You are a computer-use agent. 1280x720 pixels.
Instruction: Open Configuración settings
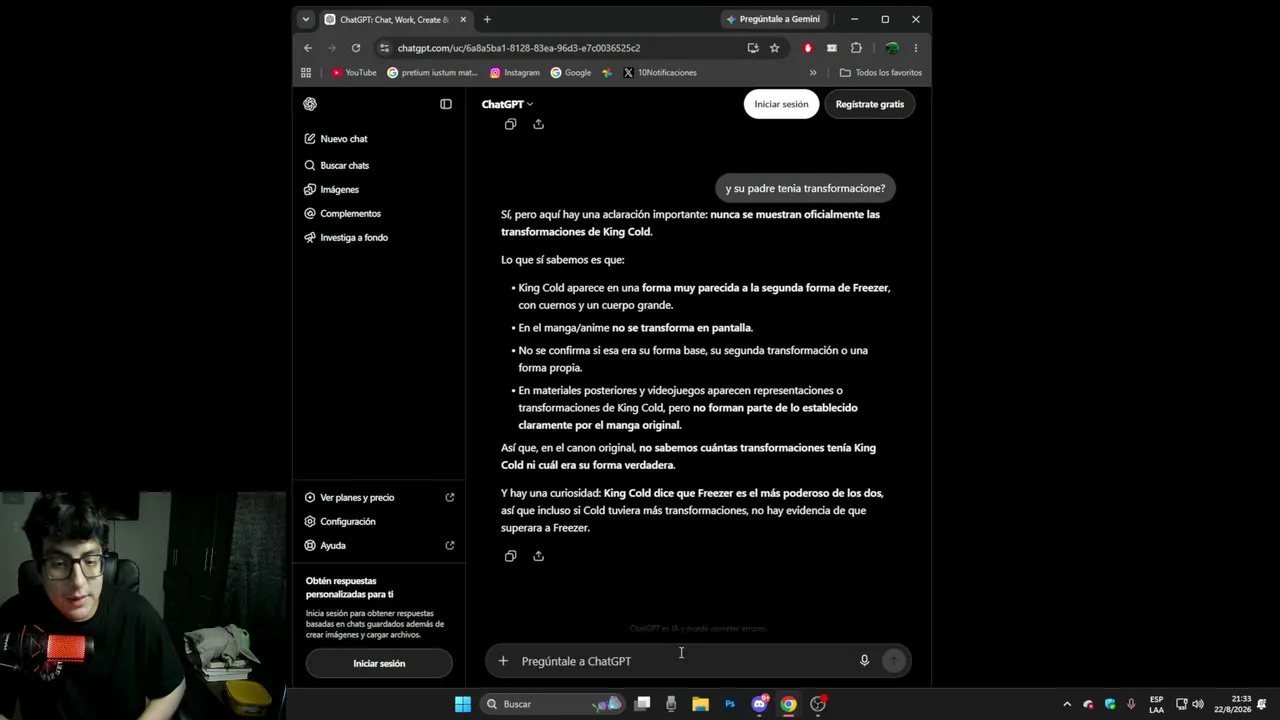(x=379, y=521)
